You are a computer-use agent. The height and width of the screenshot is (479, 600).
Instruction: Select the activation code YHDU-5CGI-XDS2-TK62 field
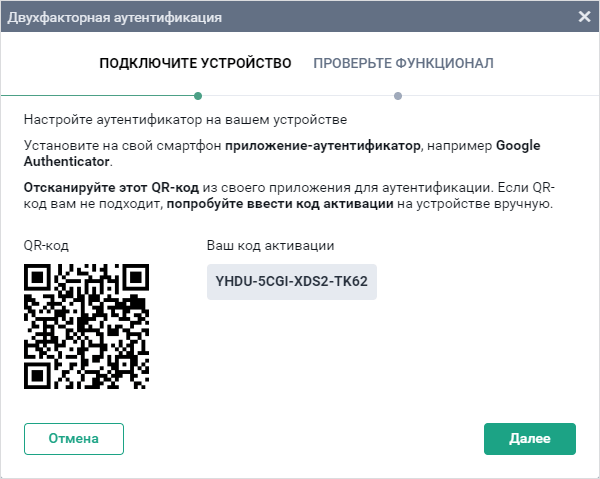coord(291,282)
